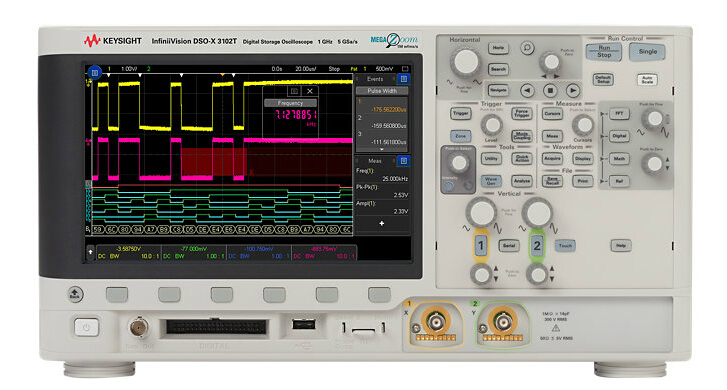Click the navigate backward arrow button
The width and height of the screenshot is (727, 390).
[x=527, y=90]
